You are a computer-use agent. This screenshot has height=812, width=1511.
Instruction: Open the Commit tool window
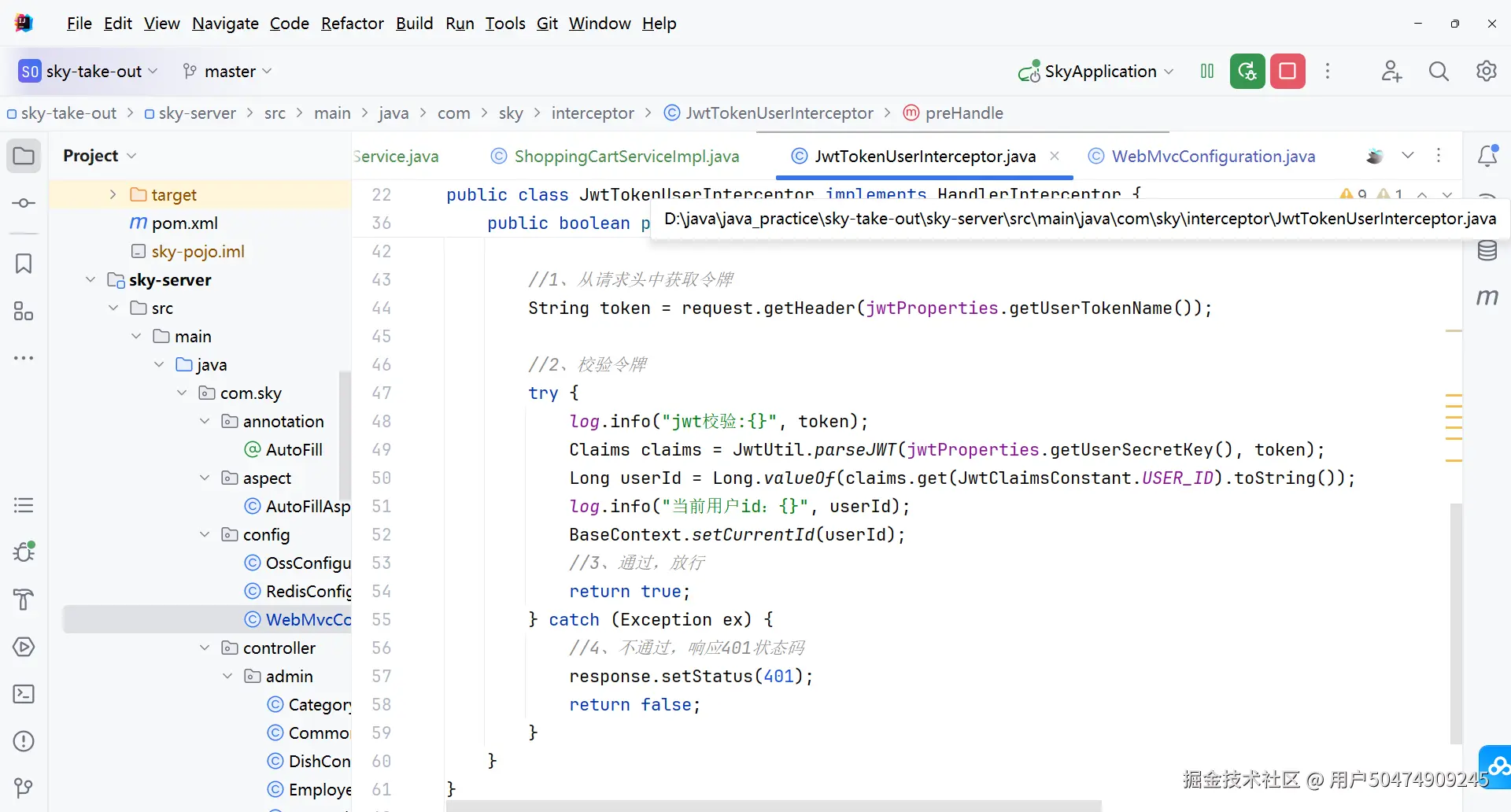coord(24,203)
